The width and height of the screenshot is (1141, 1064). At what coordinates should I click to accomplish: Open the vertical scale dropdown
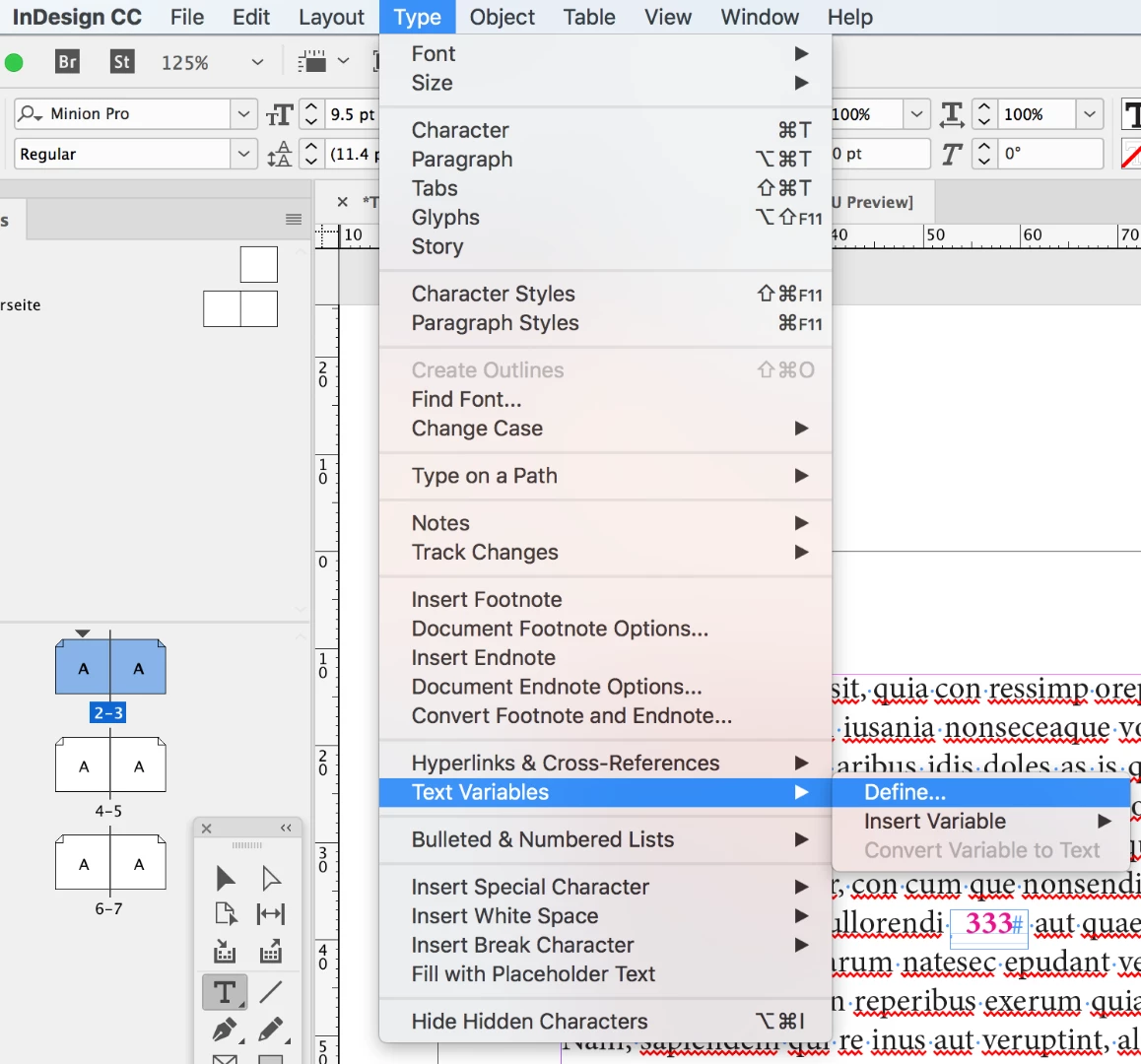(x=917, y=114)
